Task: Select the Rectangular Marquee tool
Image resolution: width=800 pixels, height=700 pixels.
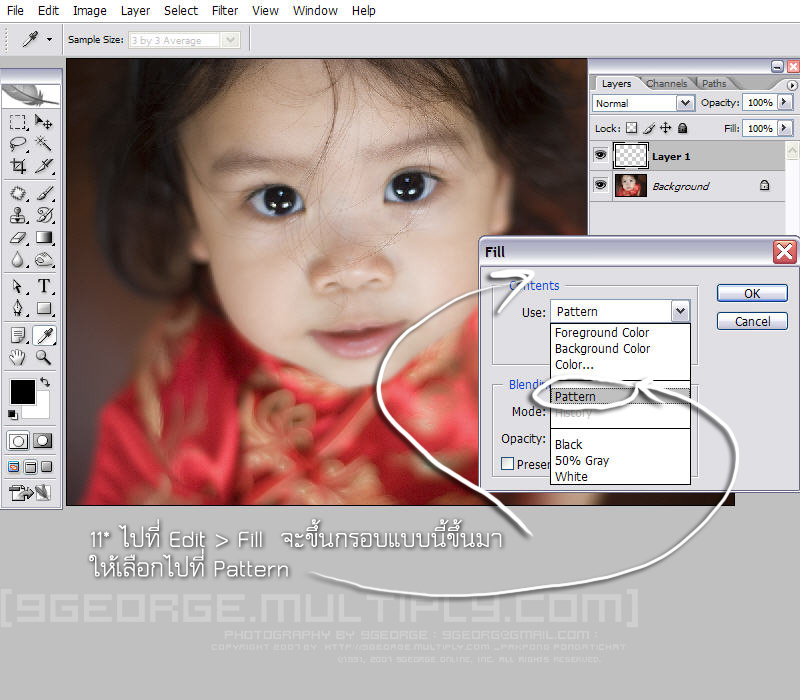Action: pos(17,122)
